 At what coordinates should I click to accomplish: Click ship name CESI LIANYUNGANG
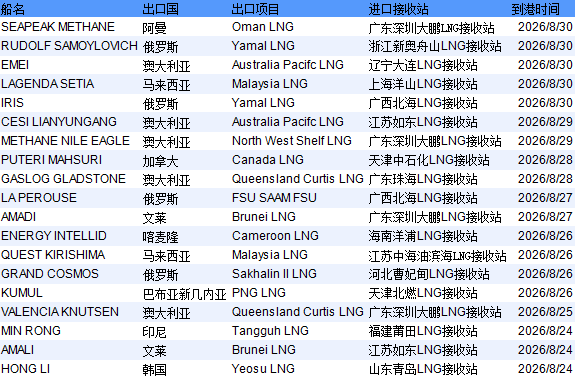pos(59,122)
